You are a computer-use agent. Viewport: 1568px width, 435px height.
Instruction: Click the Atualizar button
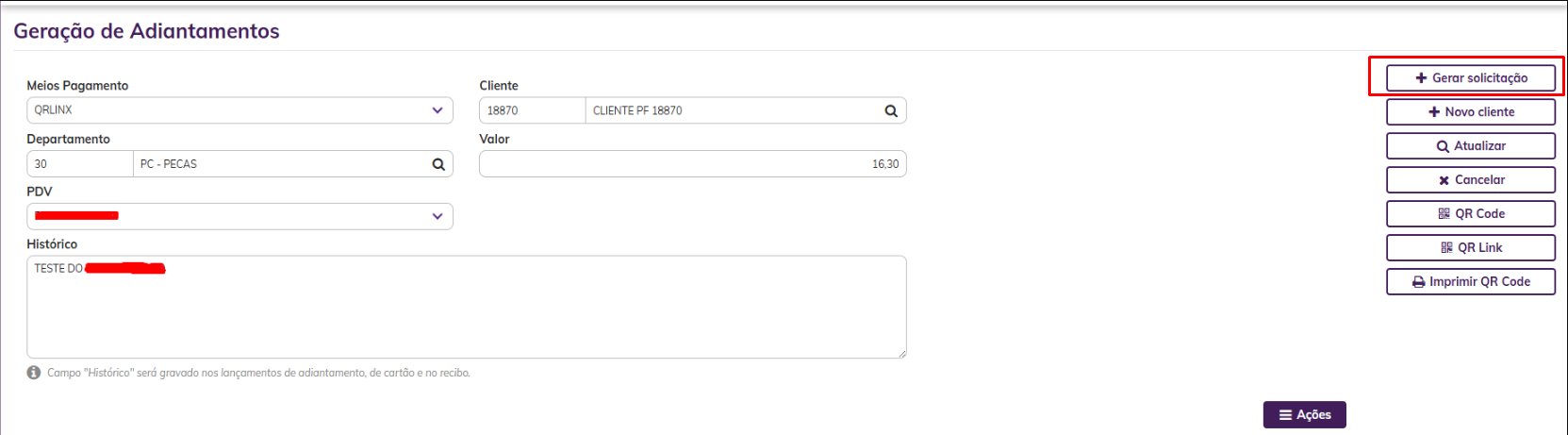coord(1470,146)
